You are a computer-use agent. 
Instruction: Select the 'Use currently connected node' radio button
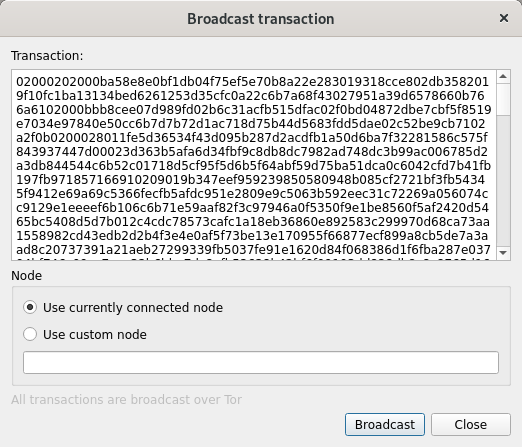[30, 307]
